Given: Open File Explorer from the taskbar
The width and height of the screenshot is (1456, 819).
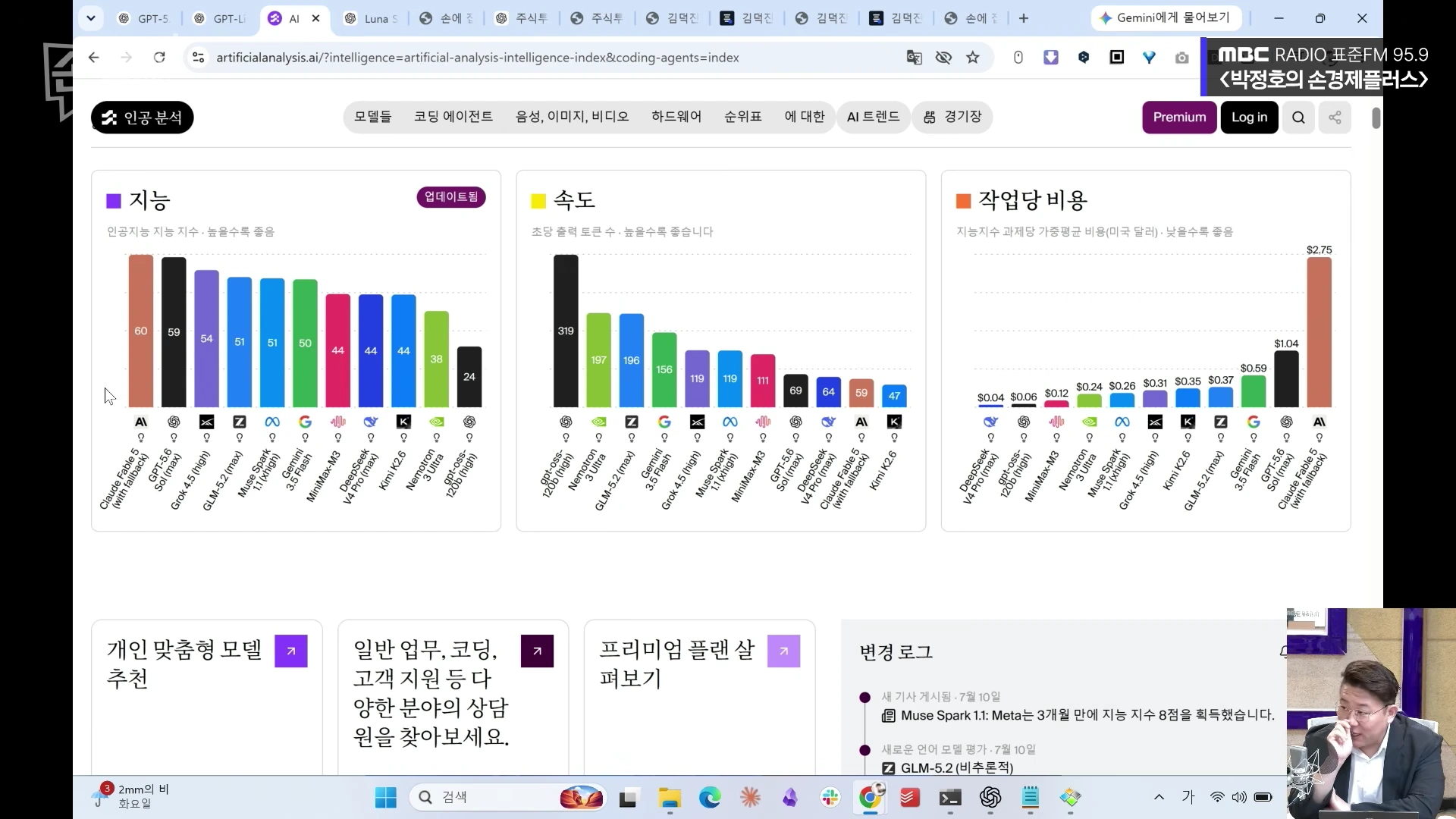Looking at the screenshot, I should [x=670, y=798].
